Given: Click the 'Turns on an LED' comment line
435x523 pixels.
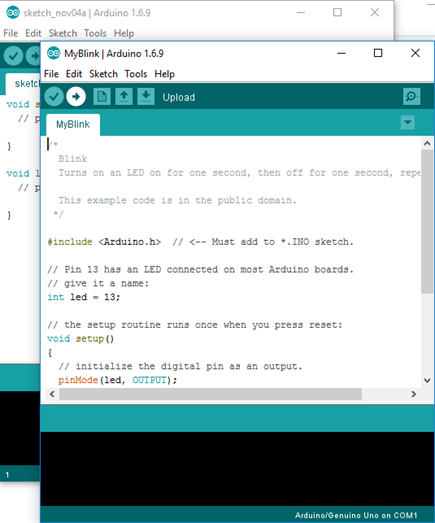Looking at the screenshot, I should (x=239, y=173).
